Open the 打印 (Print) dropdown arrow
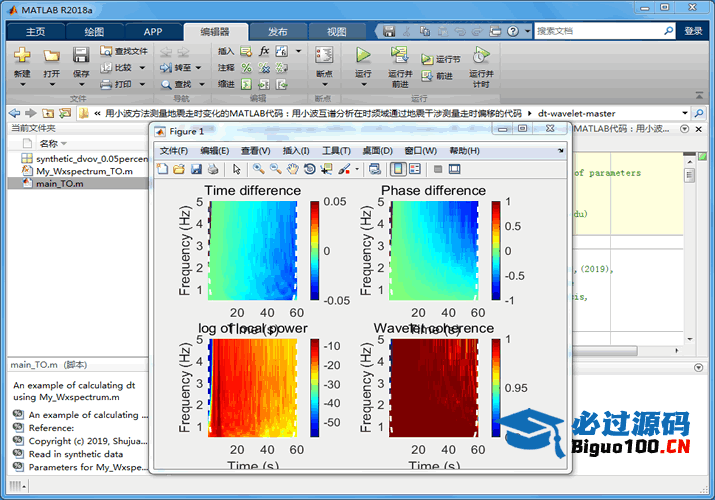The height and width of the screenshot is (500, 715). pos(142,84)
